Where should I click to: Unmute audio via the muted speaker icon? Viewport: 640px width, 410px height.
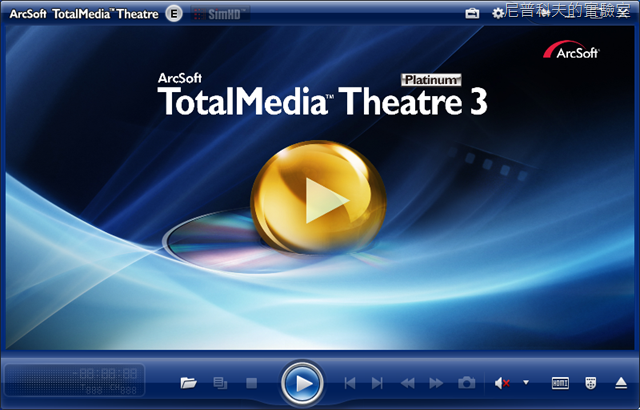coord(502,383)
